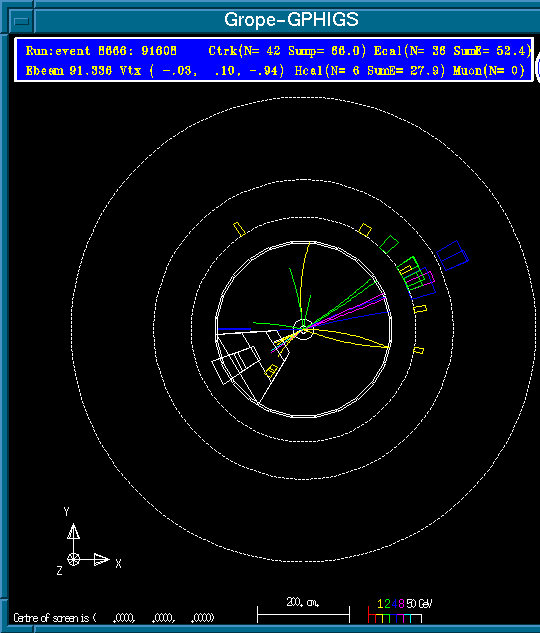Select the yellow hit inside the white wedge
This screenshot has width=540, height=633.
pos(271,371)
